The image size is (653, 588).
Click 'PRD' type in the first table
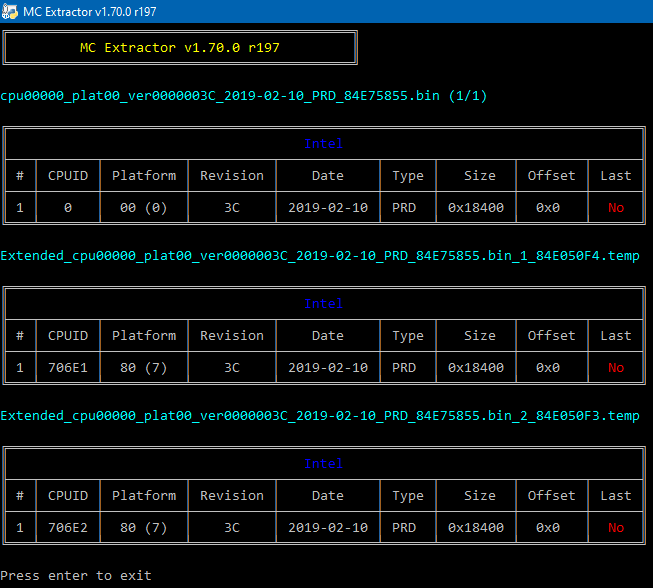(x=404, y=207)
